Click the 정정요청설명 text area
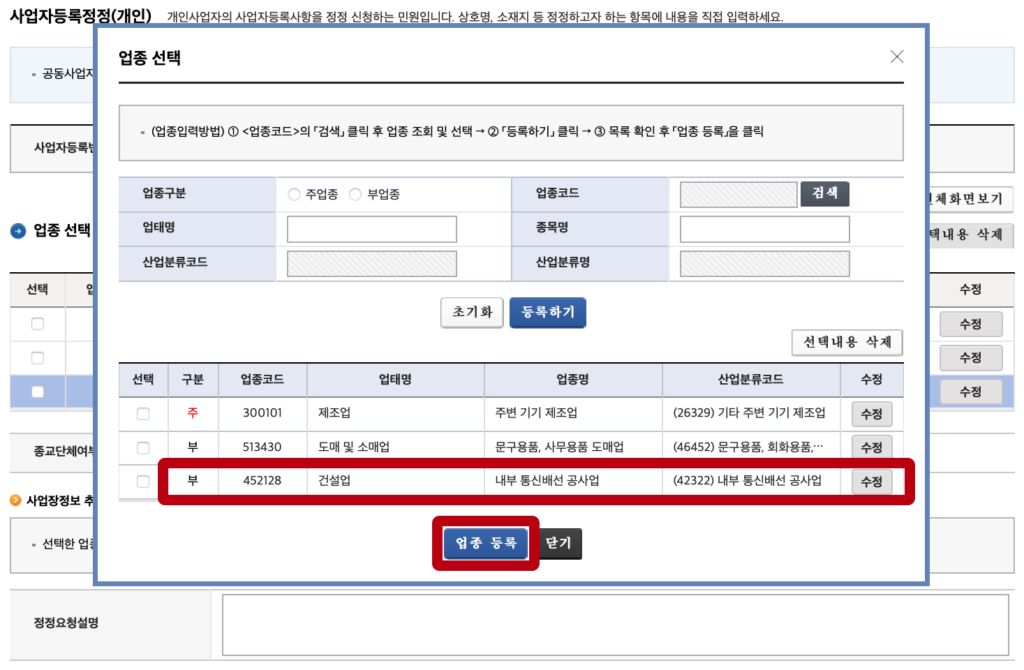The height and width of the screenshot is (670, 1024). coord(615,625)
